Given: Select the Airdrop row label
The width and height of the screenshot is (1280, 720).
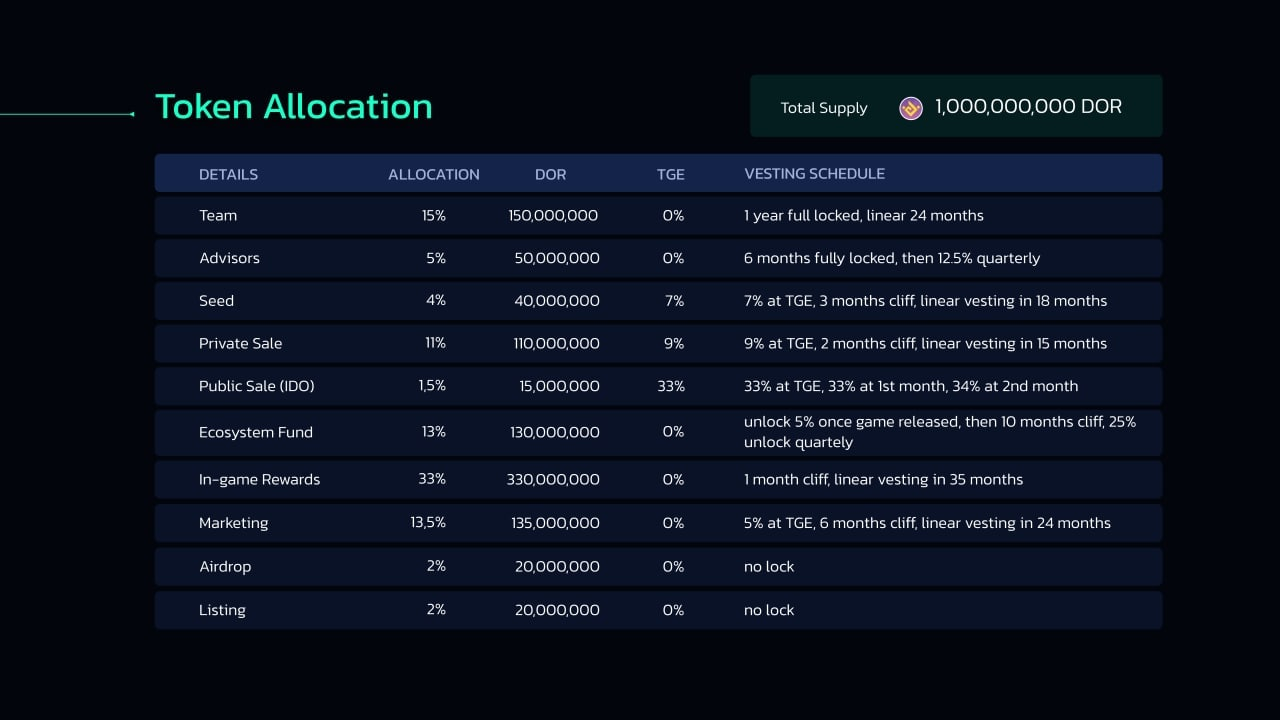Looking at the screenshot, I should coord(225,567).
